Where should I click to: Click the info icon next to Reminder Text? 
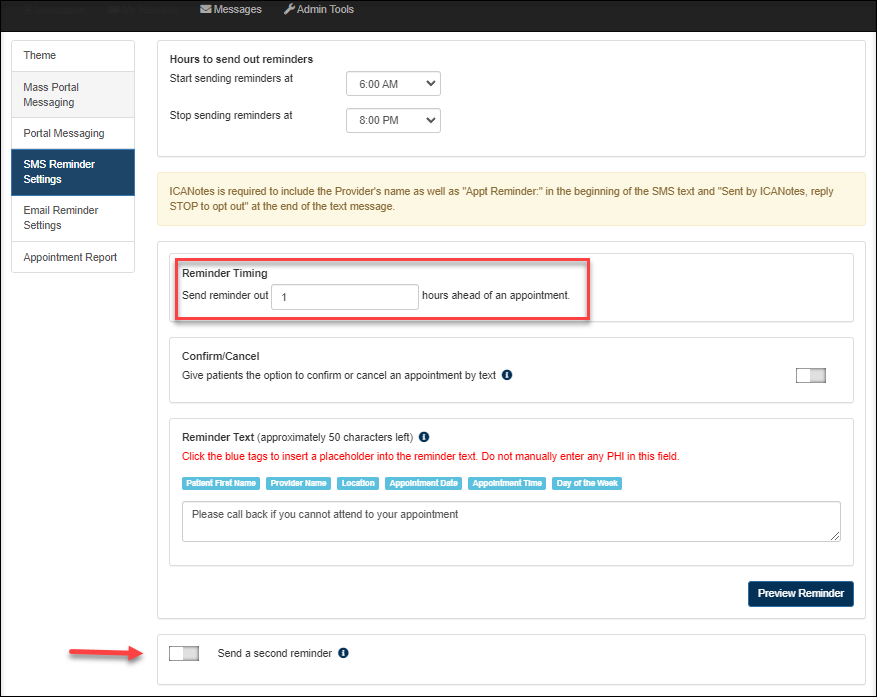424,437
